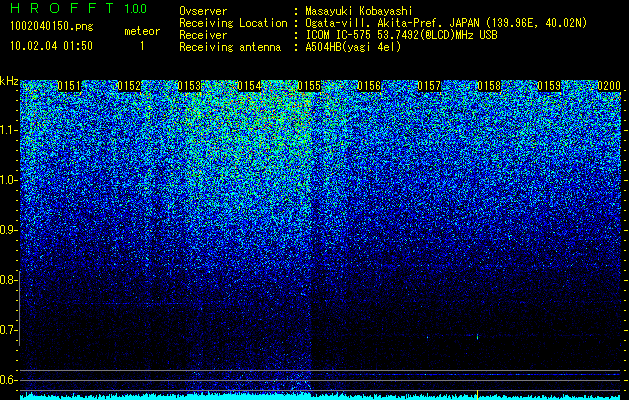Click the ICOM IC-575 receiver text

pyautogui.click(x=402, y=35)
